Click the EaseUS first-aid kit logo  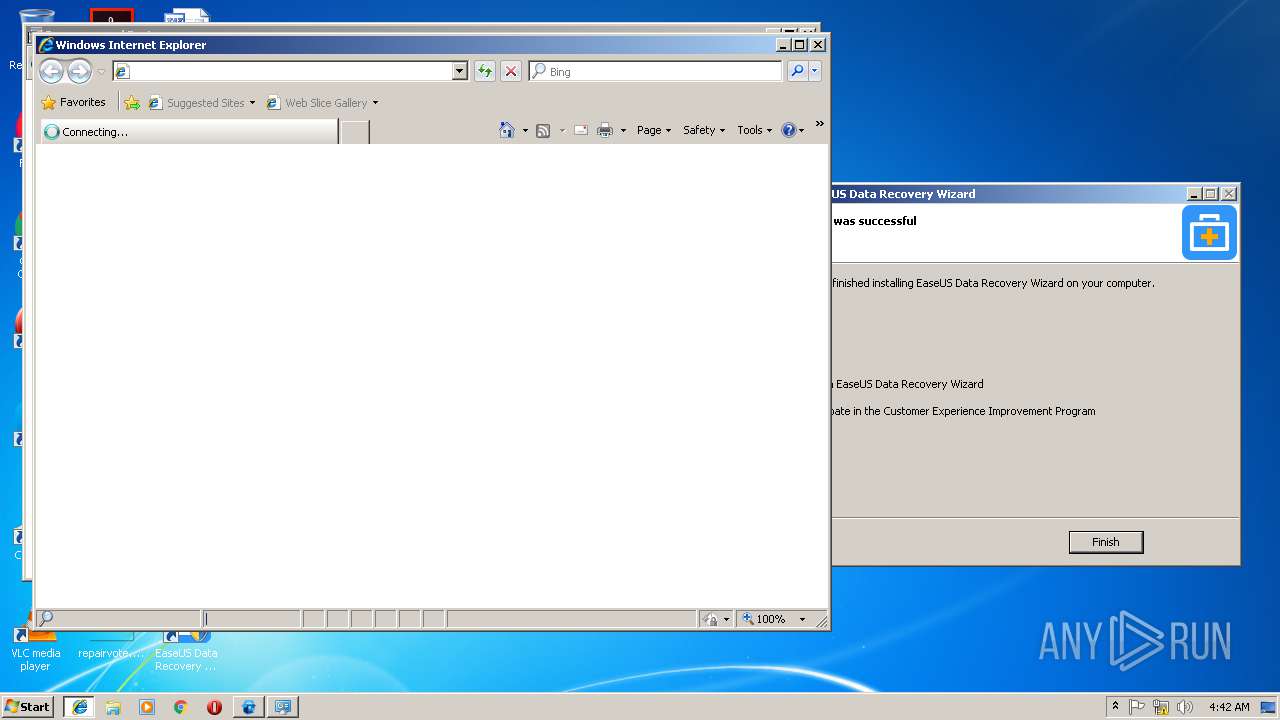click(1209, 233)
